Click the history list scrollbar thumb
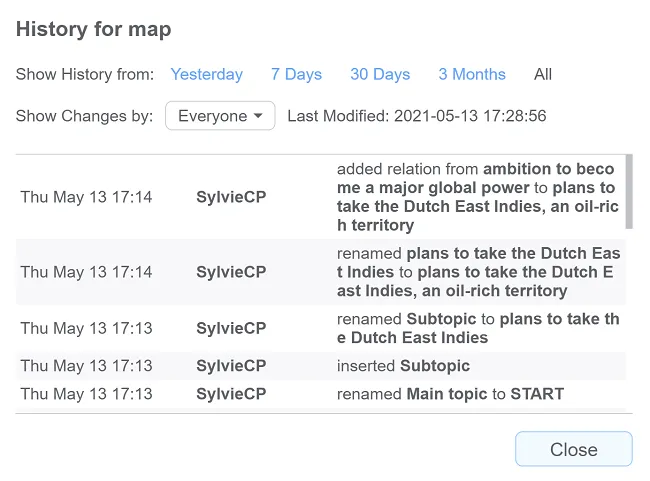650x481 pixels. (x=629, y=192)
